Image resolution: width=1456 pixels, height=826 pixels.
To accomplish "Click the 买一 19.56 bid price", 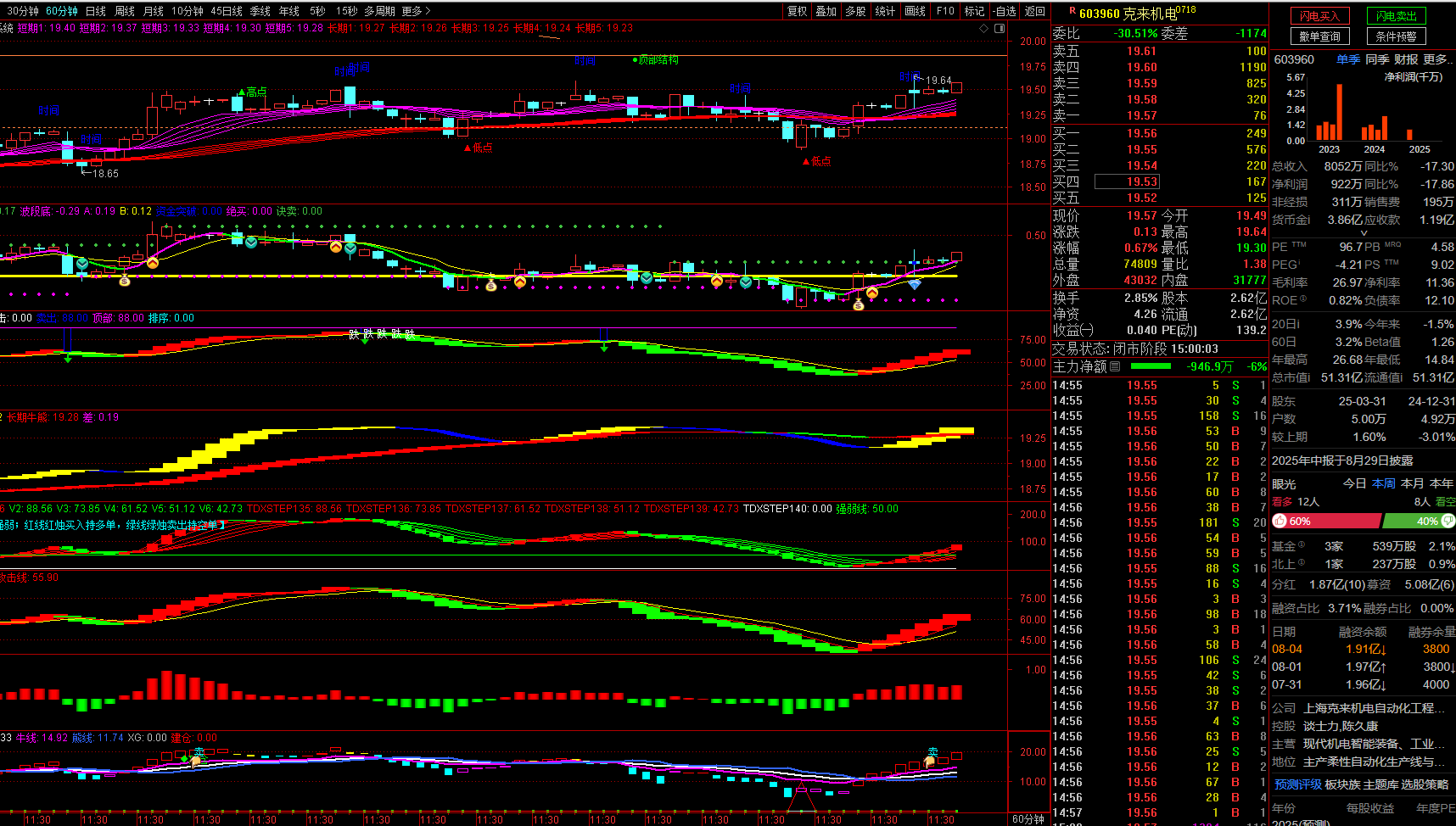I will [x=1142, y=133].
